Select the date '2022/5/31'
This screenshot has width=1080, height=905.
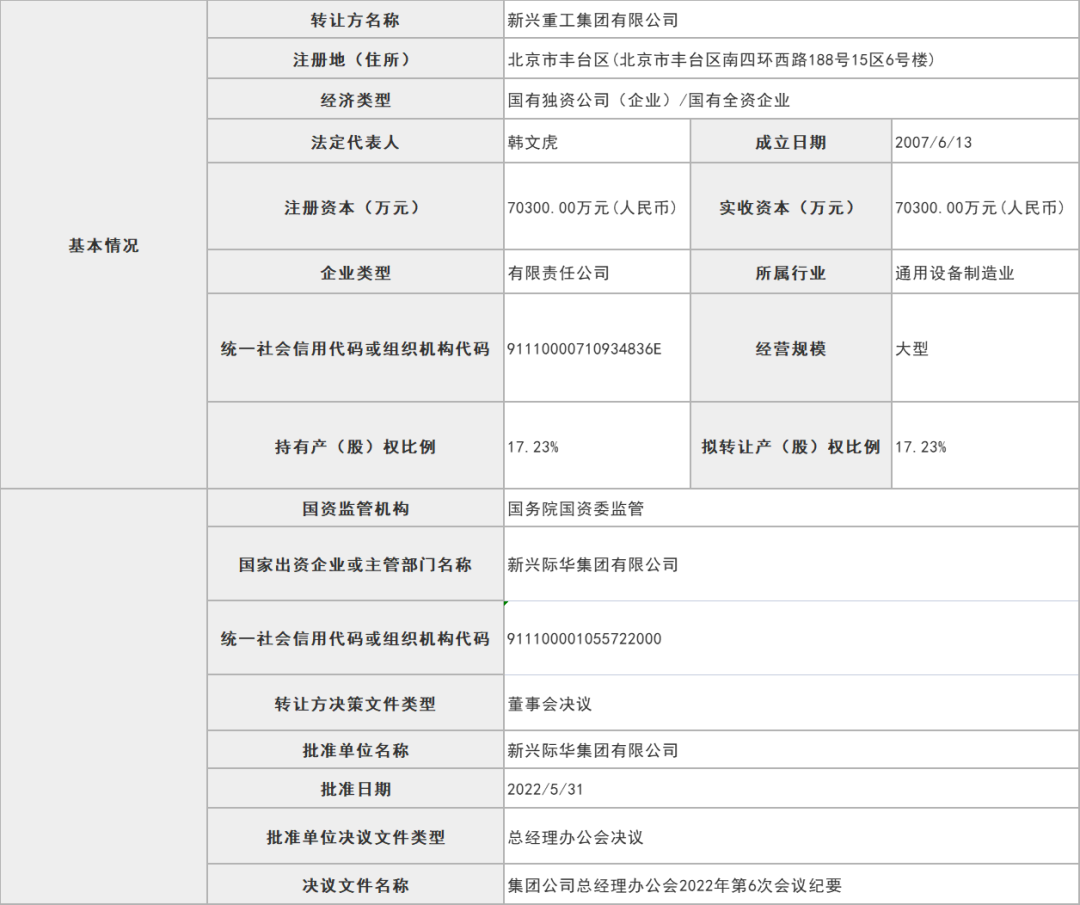[x=546, y=789]
